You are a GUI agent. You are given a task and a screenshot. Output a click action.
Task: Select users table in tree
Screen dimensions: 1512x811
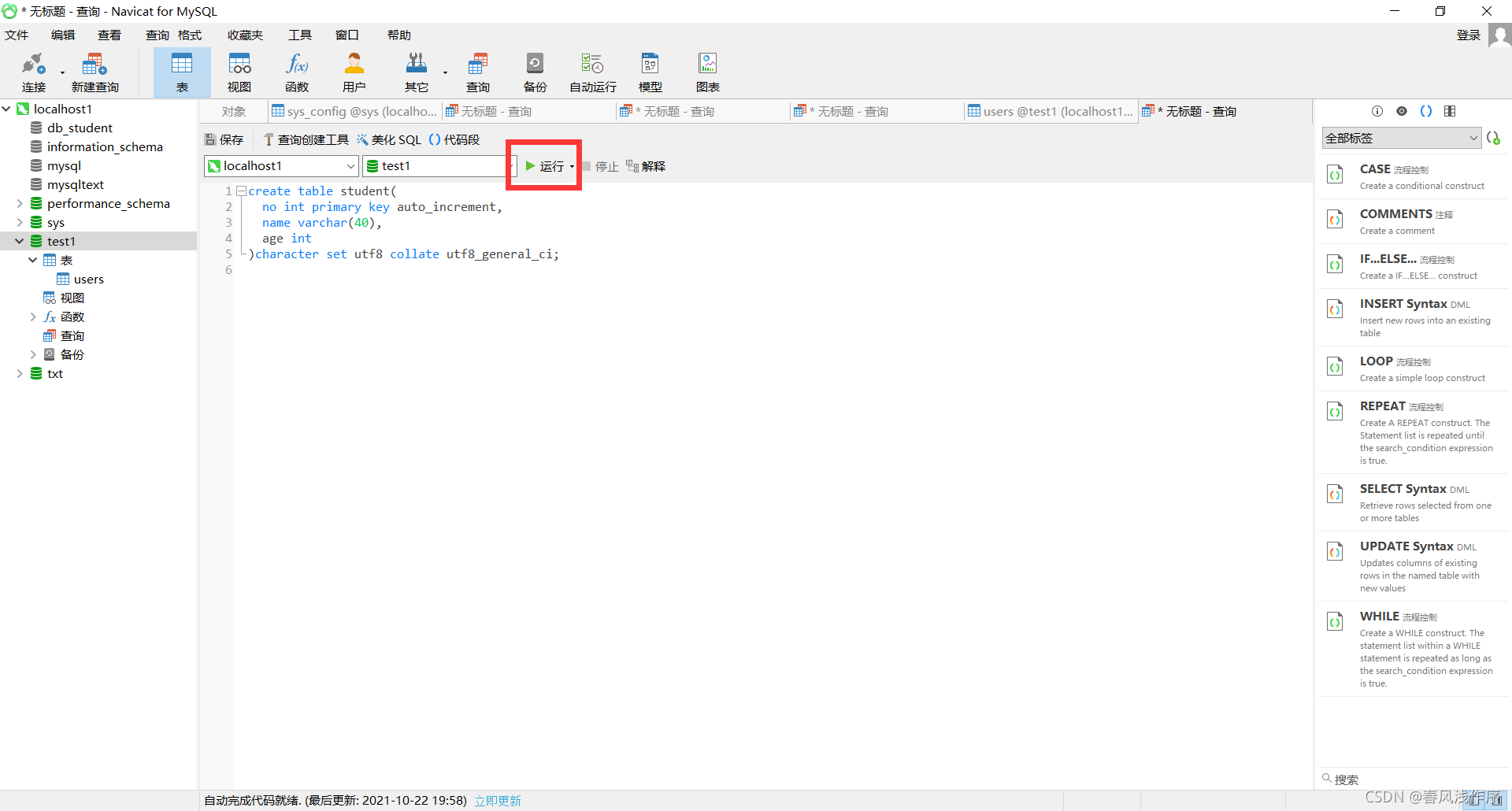pyautogui.click(x=88, y=279)
